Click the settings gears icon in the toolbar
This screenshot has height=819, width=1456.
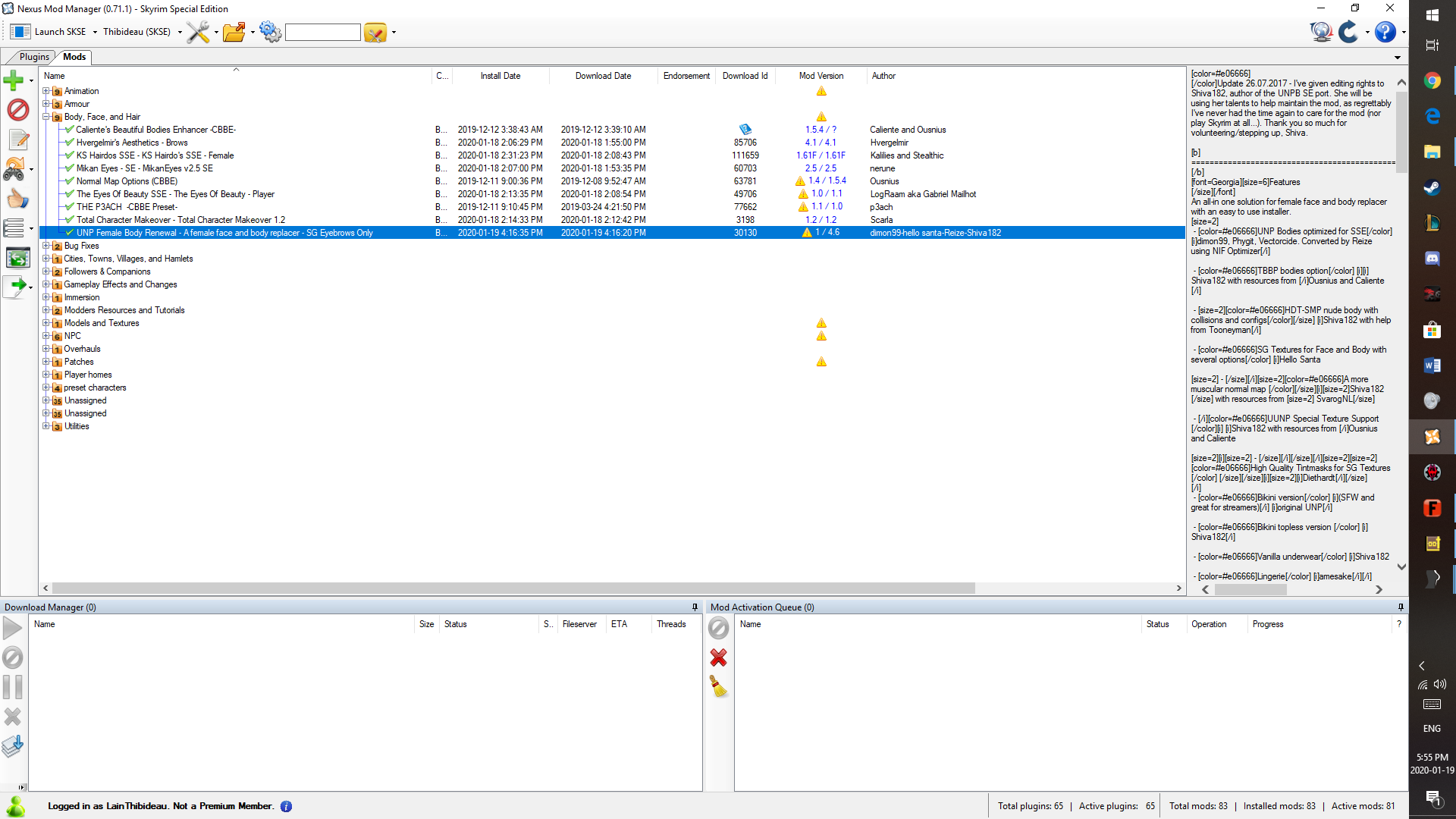tap(270, 32)
